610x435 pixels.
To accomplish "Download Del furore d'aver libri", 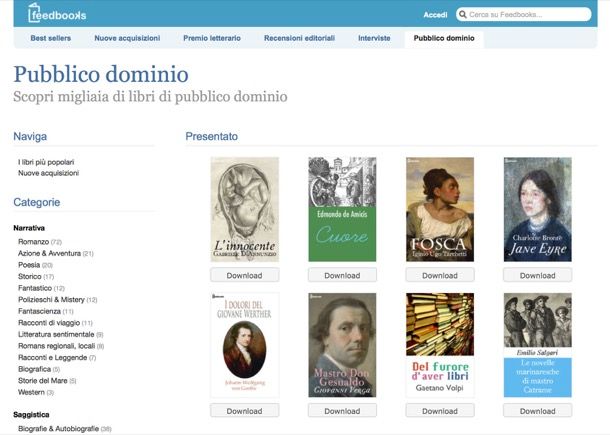I will click(x=440, y=410).
